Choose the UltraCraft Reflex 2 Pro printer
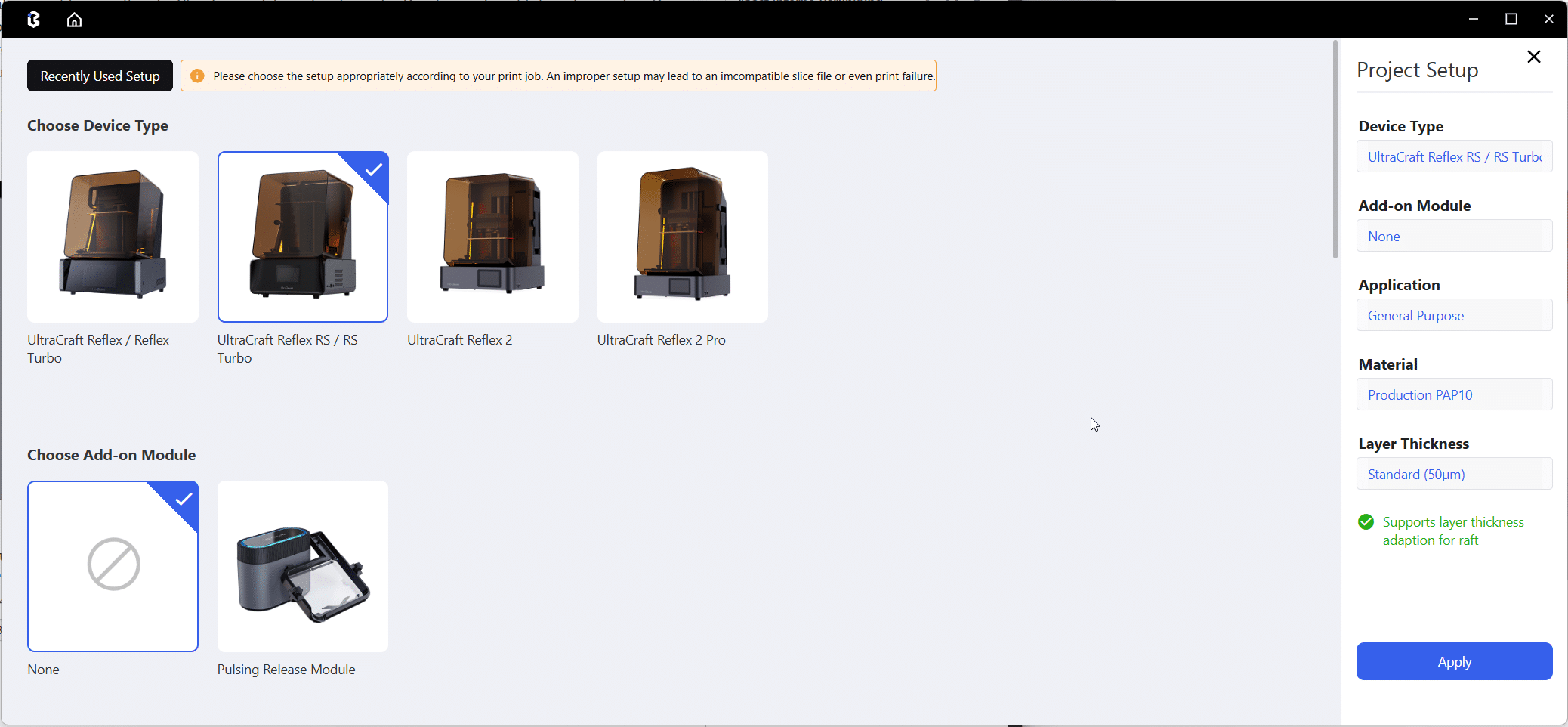 682,237
